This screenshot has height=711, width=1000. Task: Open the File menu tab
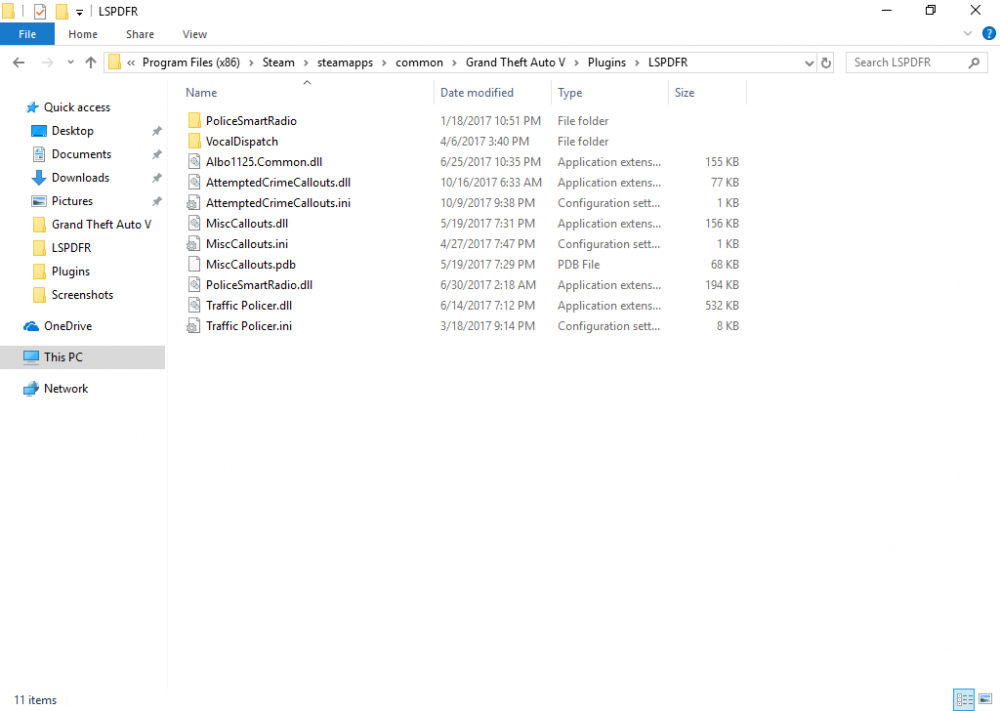[27, 34]
